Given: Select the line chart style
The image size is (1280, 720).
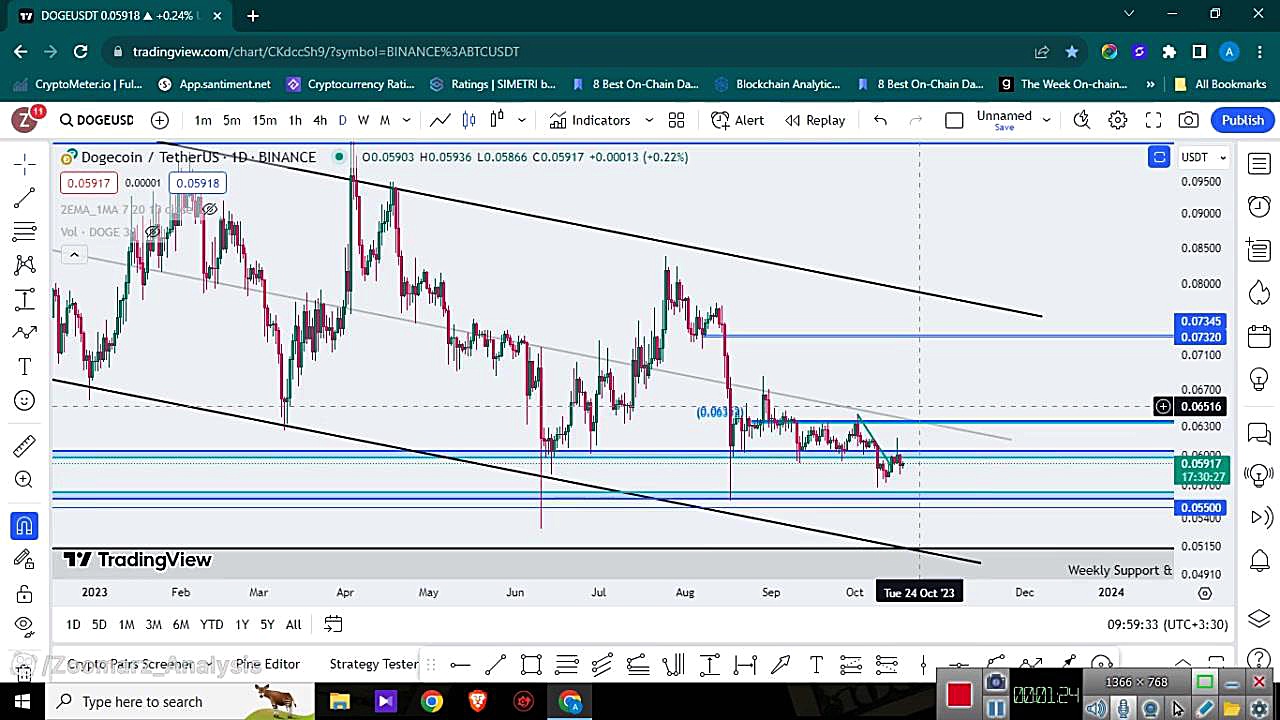Looking at the screenshot, I should 440,120.
